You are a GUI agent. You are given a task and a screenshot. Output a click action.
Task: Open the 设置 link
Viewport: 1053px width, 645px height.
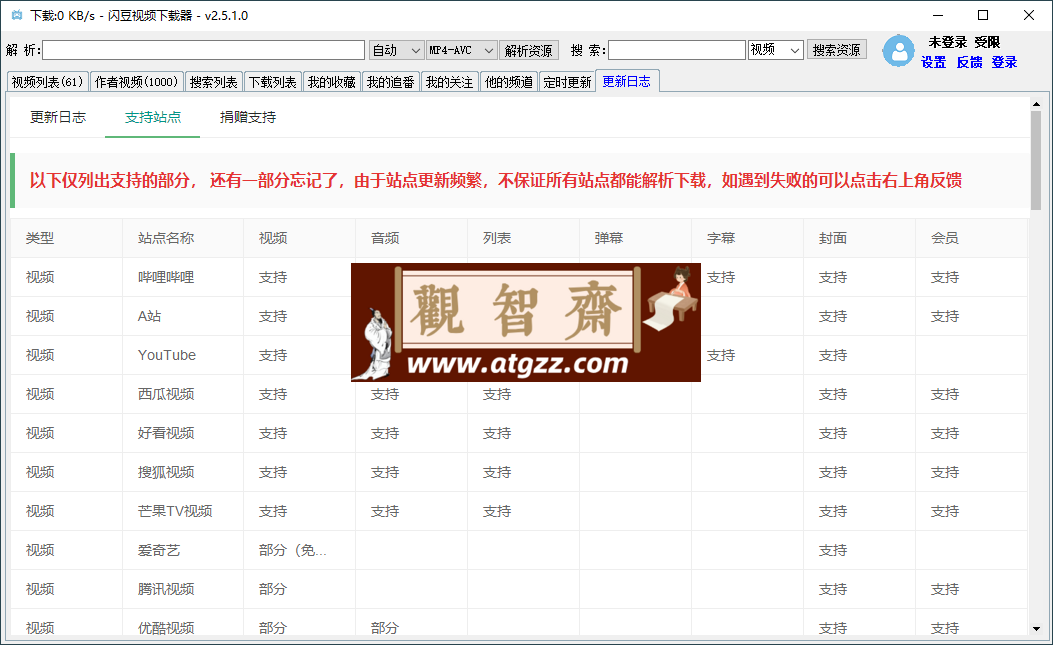click(933, 62)
